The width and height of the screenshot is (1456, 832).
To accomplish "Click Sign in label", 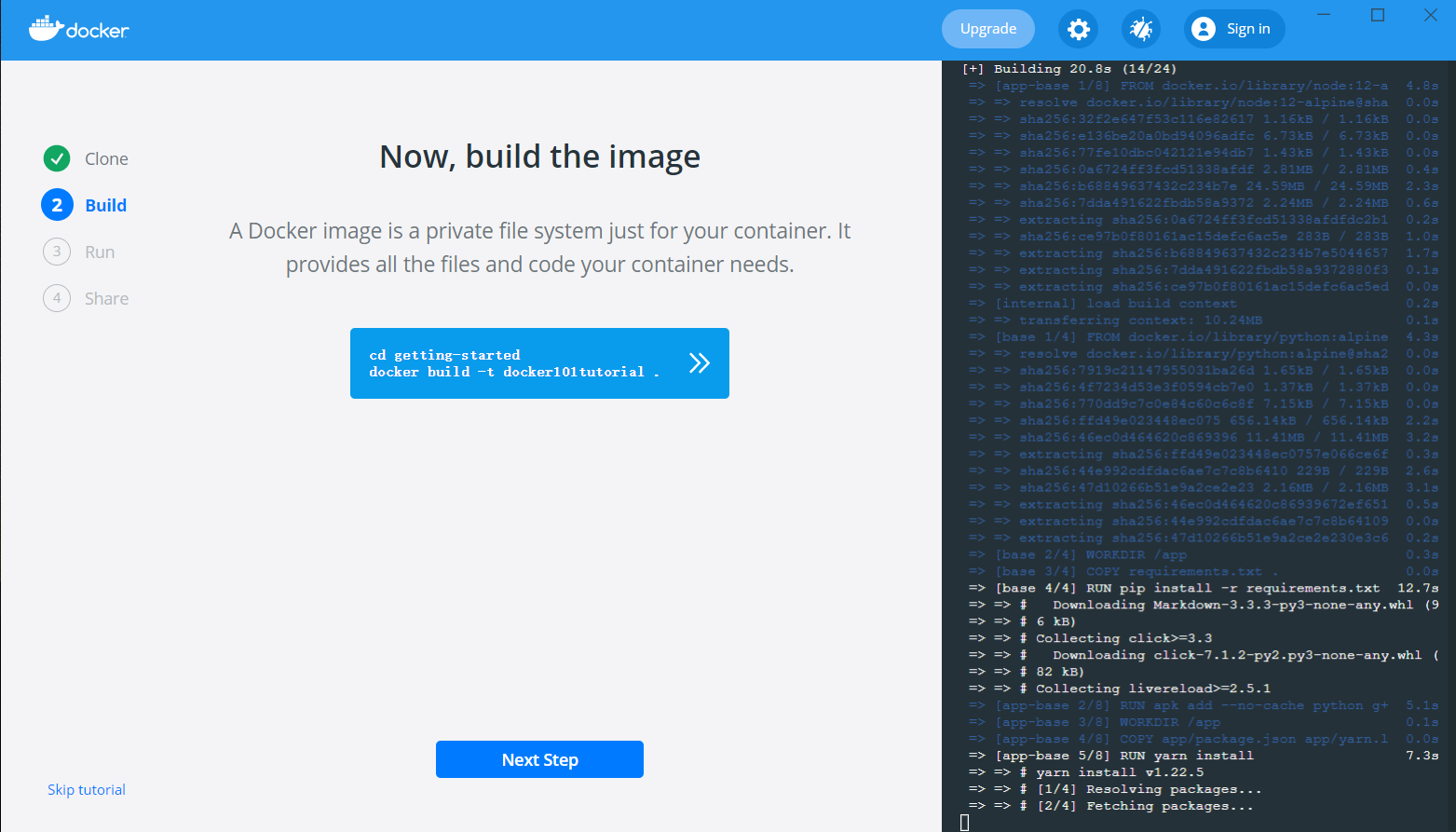I will pos(1248,29).
